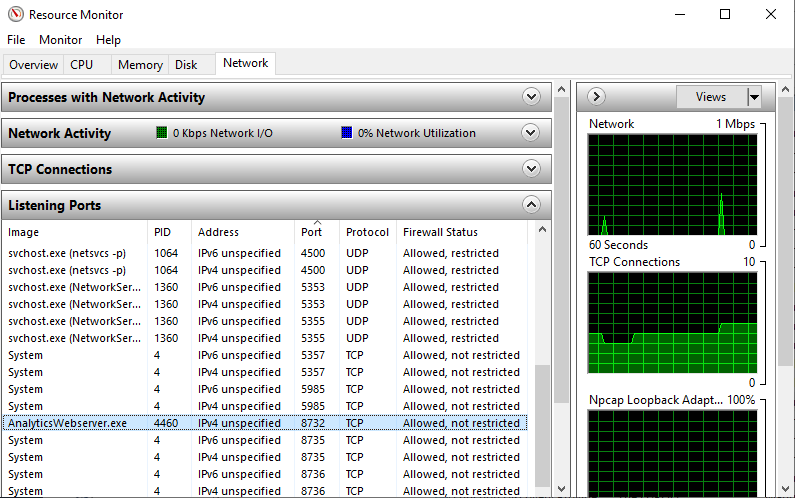Sort by Firewall Status column header
The image size is (795, 498).
(462, 232)
